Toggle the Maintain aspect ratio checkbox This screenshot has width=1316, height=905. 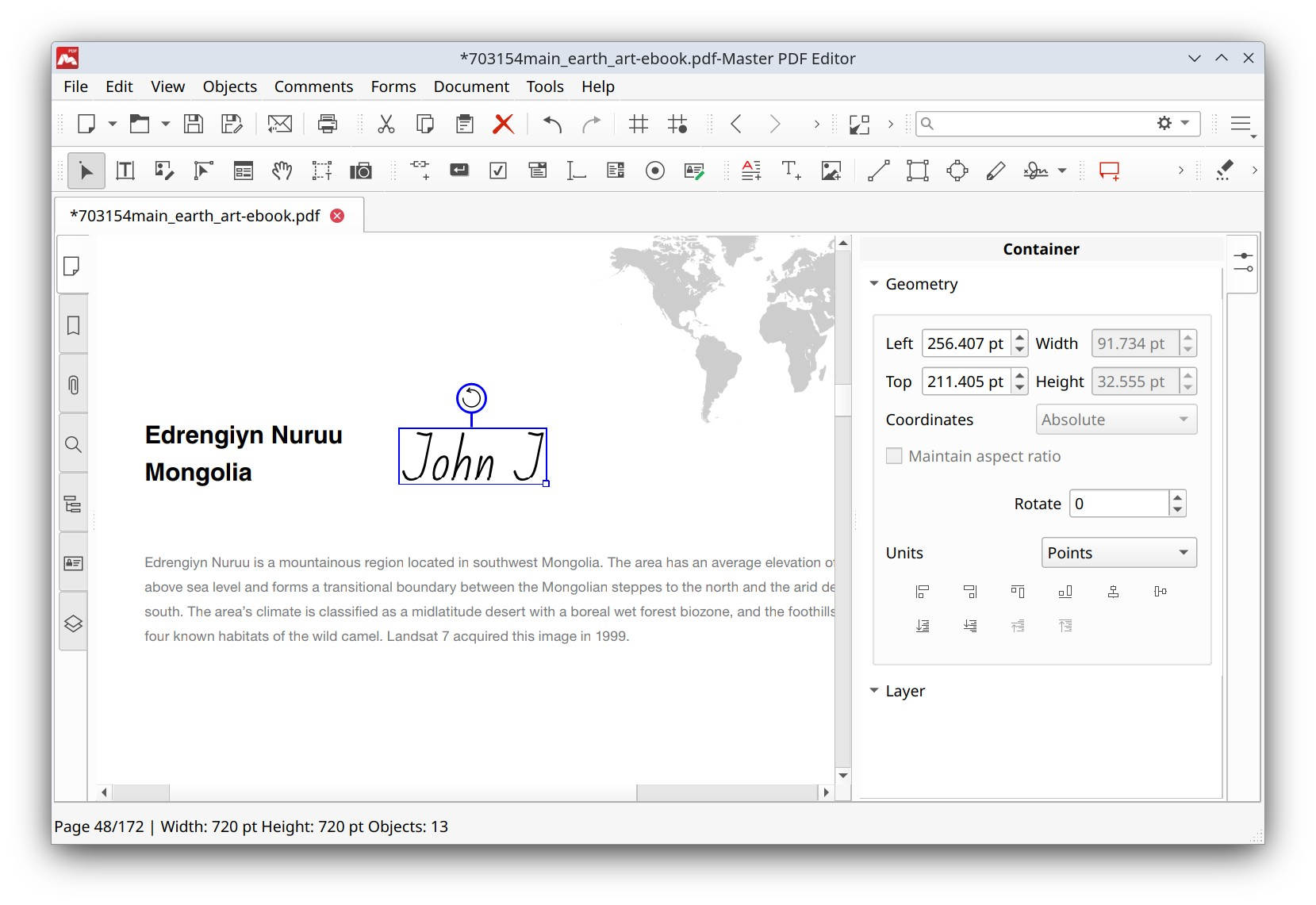click(894, 456)
